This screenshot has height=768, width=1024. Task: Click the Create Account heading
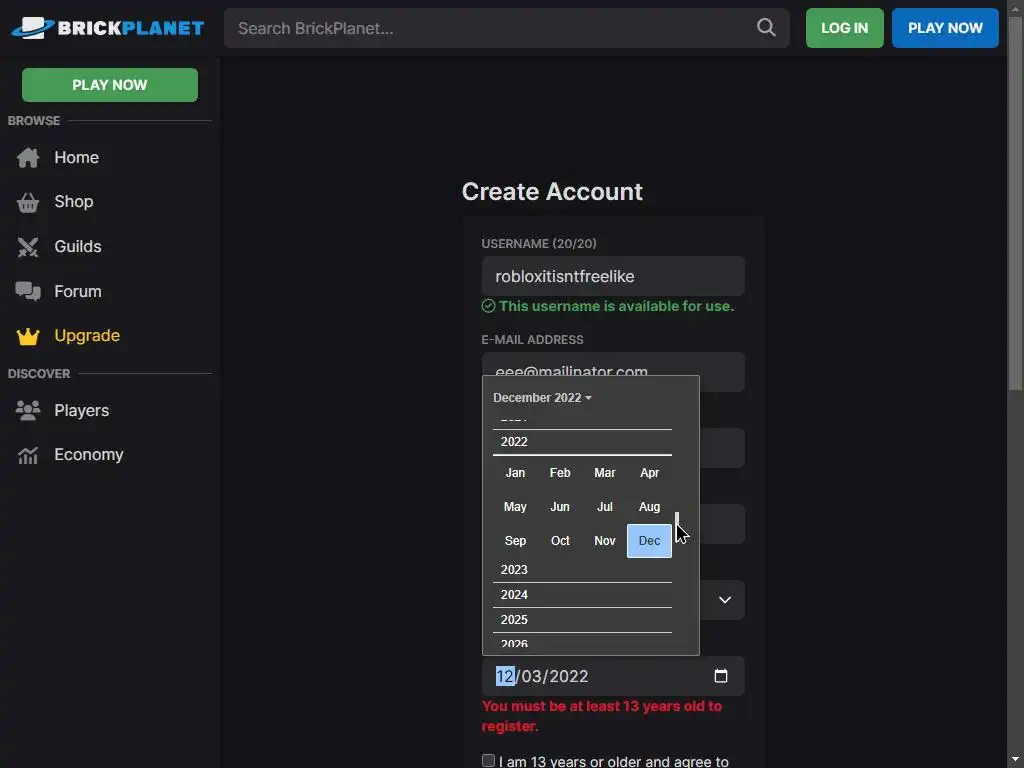click(552, 191)
